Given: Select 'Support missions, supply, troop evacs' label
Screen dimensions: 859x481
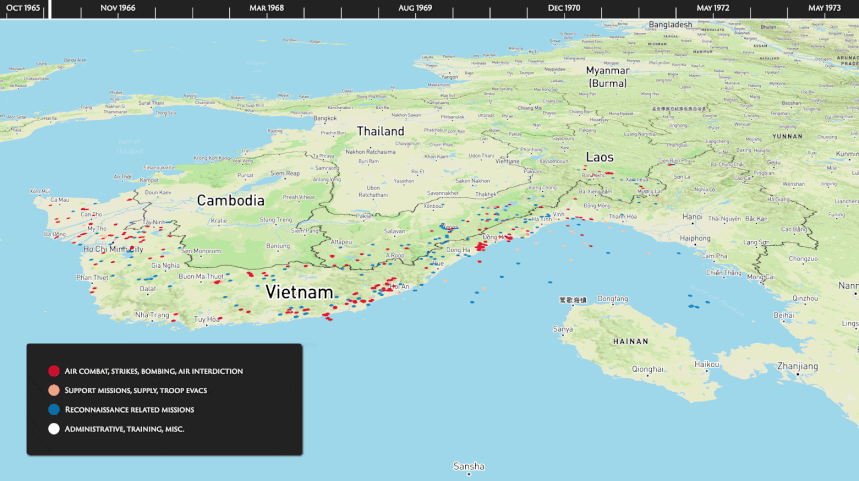Looking at the screenshot, I should [135, 390].
